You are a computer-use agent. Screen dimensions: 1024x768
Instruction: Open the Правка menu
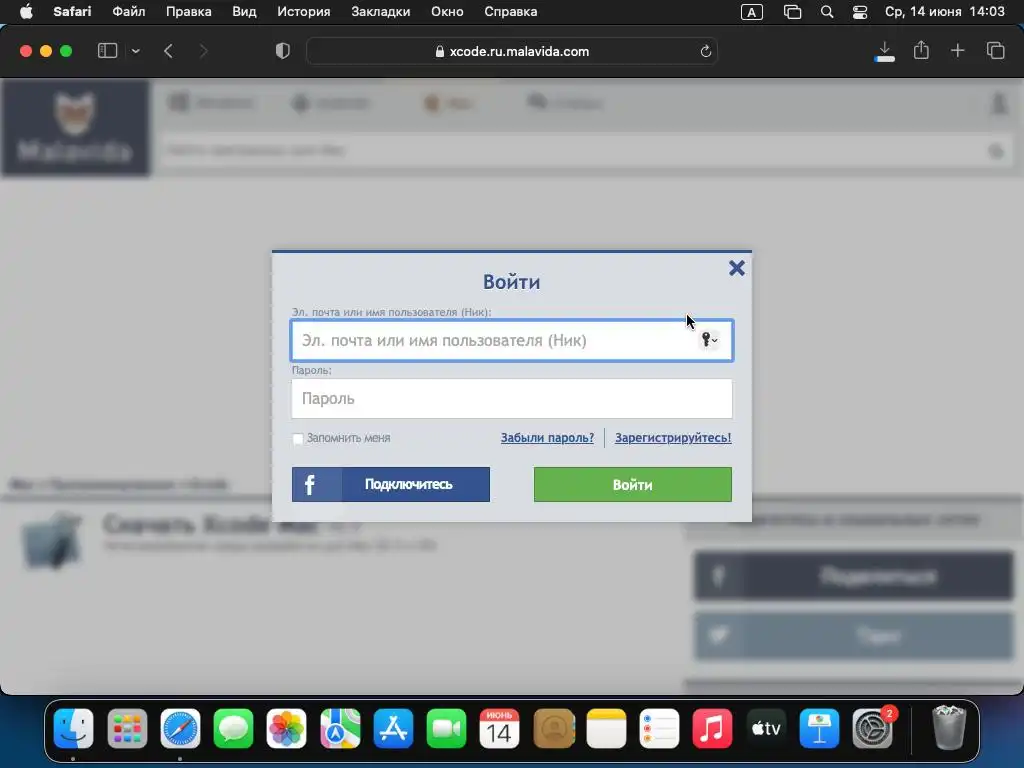[189, 11]
